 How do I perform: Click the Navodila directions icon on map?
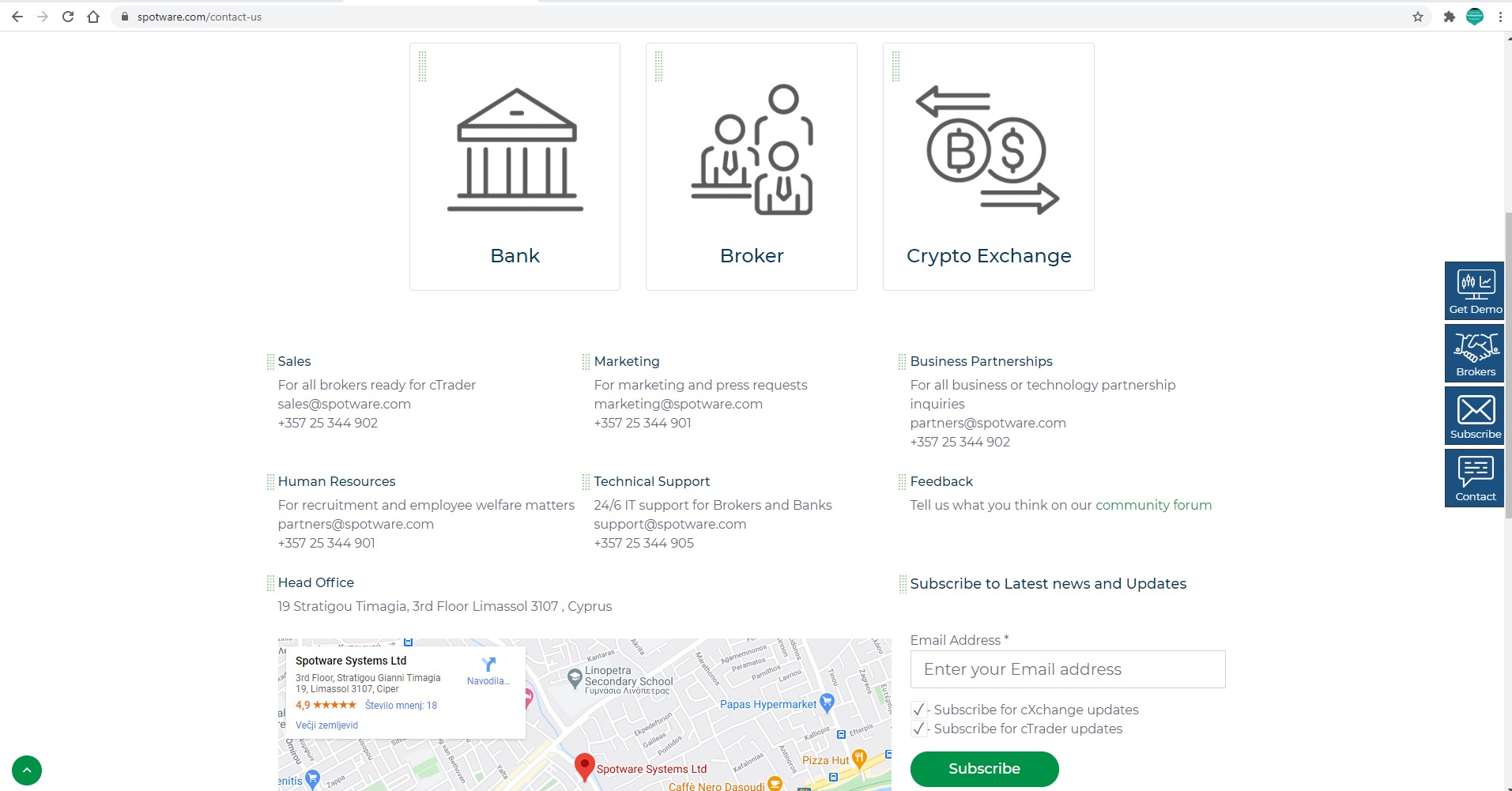(488, 665)
